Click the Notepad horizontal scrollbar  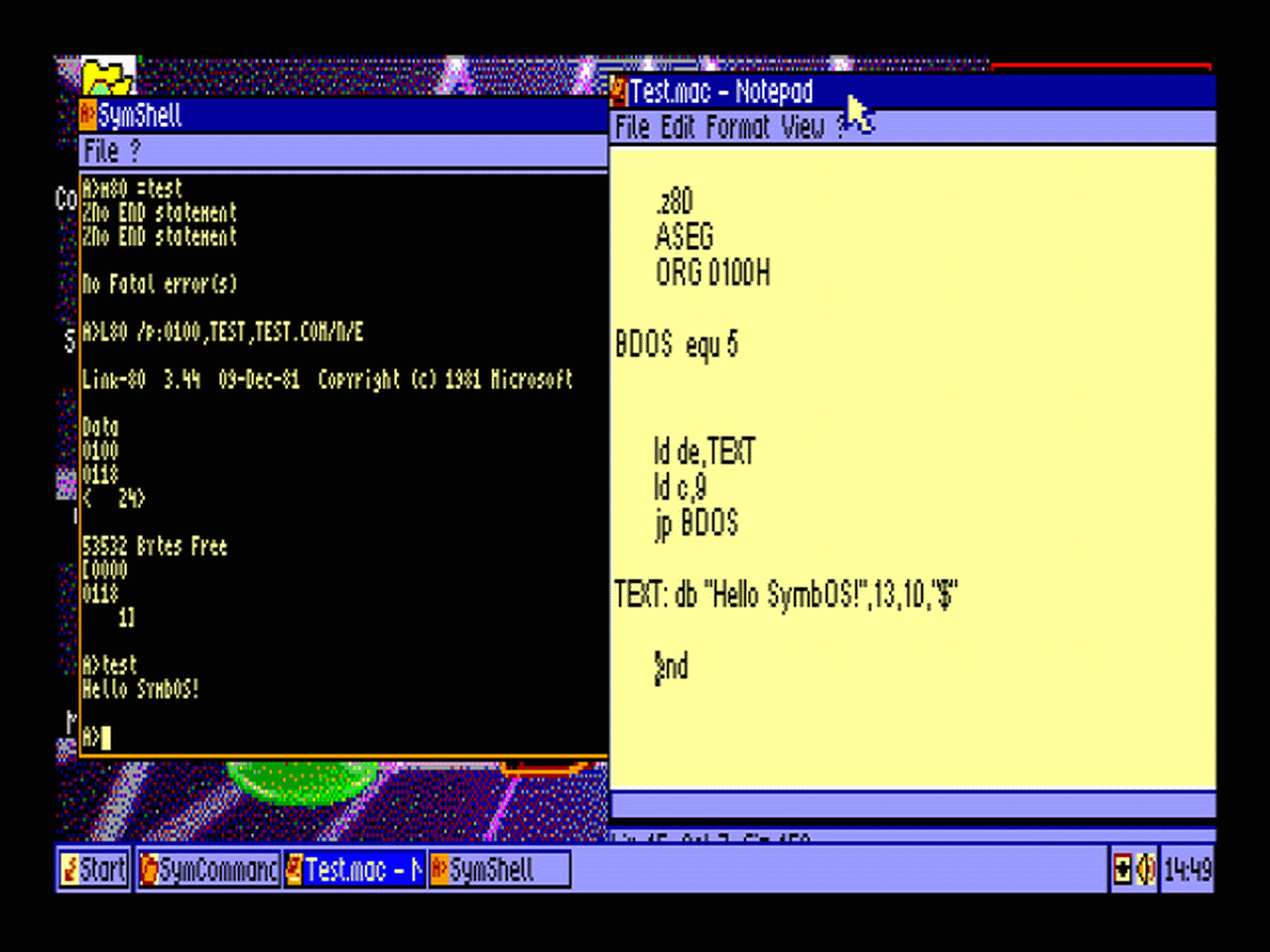(913, 804)
